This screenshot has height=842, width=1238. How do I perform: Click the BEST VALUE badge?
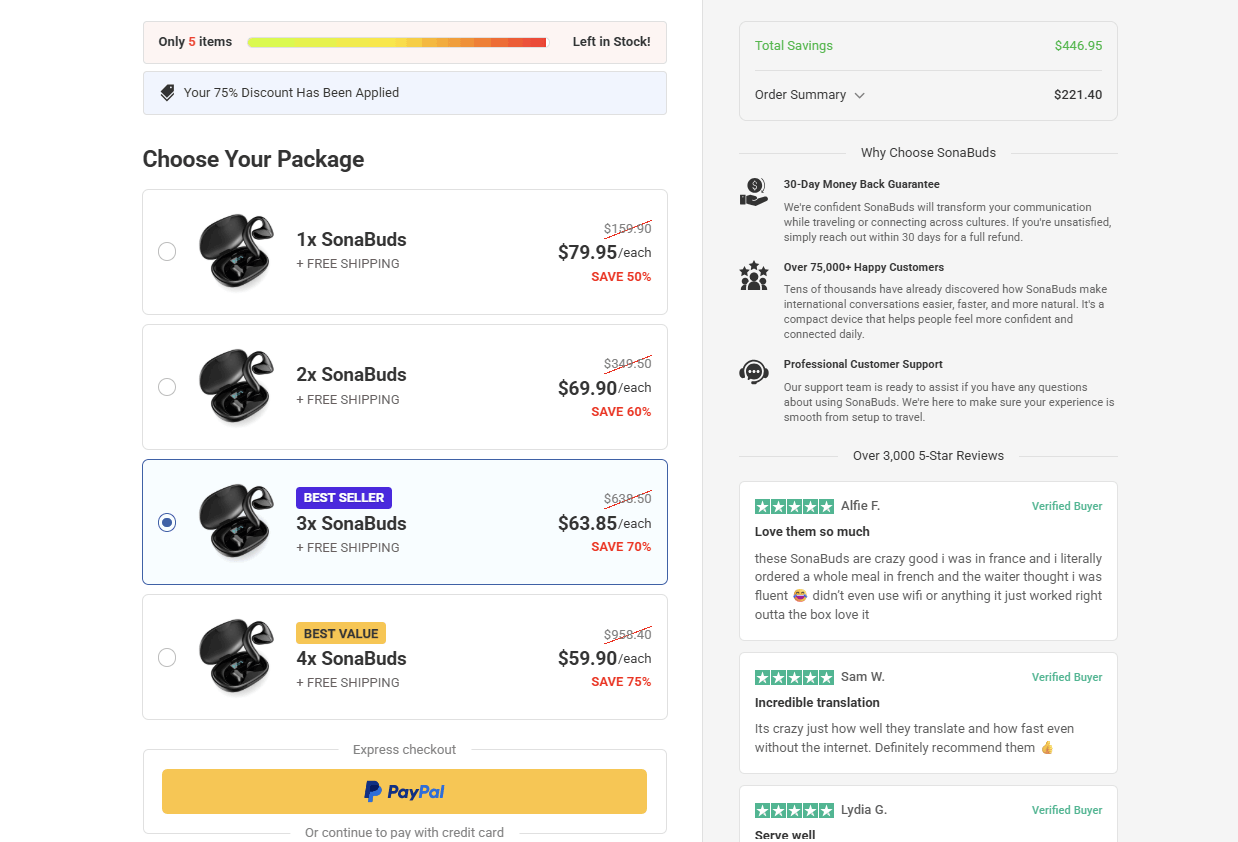(x=340, y=633)
